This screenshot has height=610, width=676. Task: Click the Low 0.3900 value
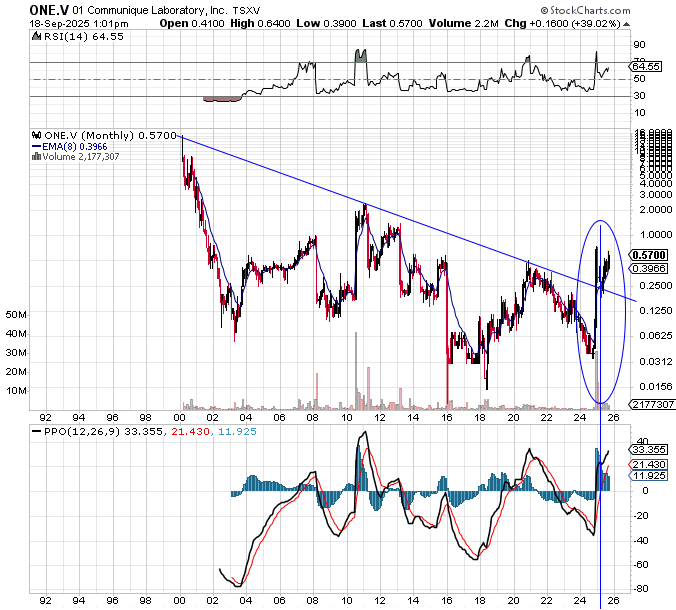326,24
